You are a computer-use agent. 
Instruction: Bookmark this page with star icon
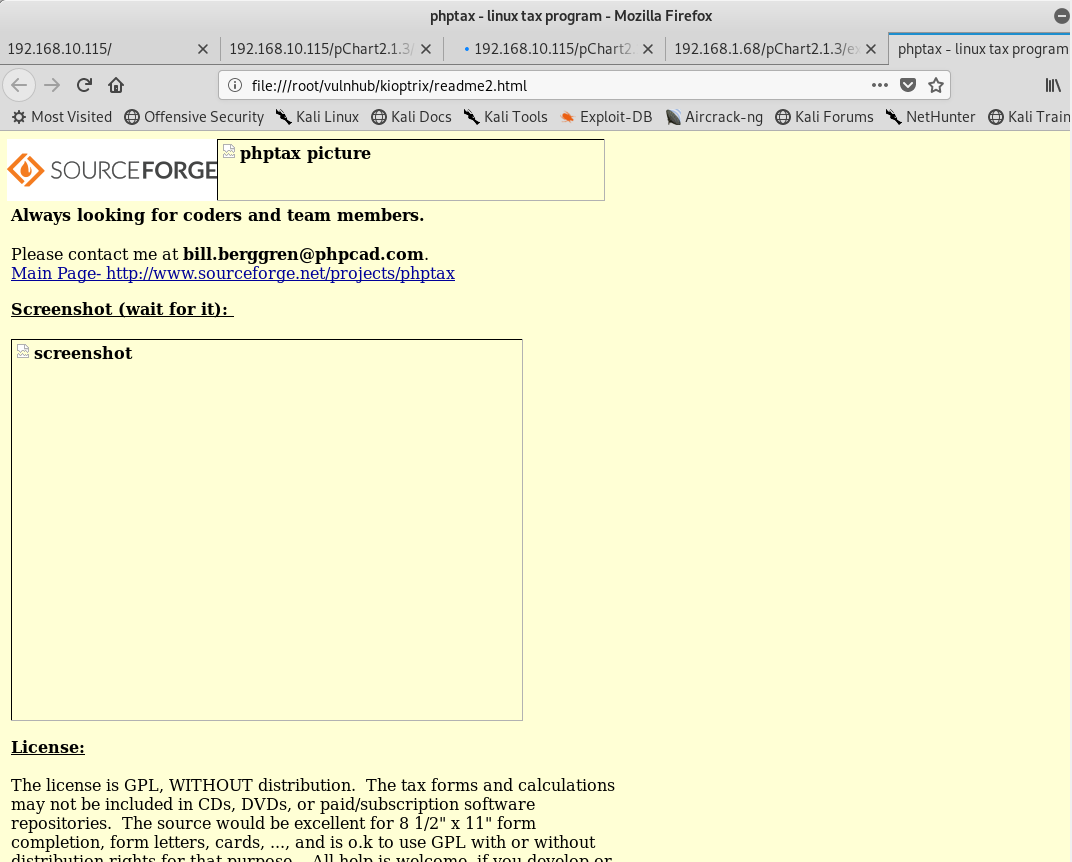coord(936,85)
